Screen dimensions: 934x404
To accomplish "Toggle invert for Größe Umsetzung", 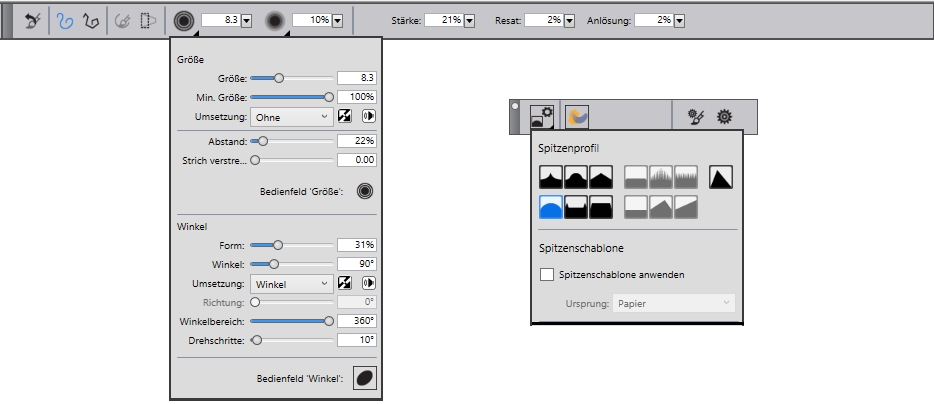I will click(x=345, y=117).
